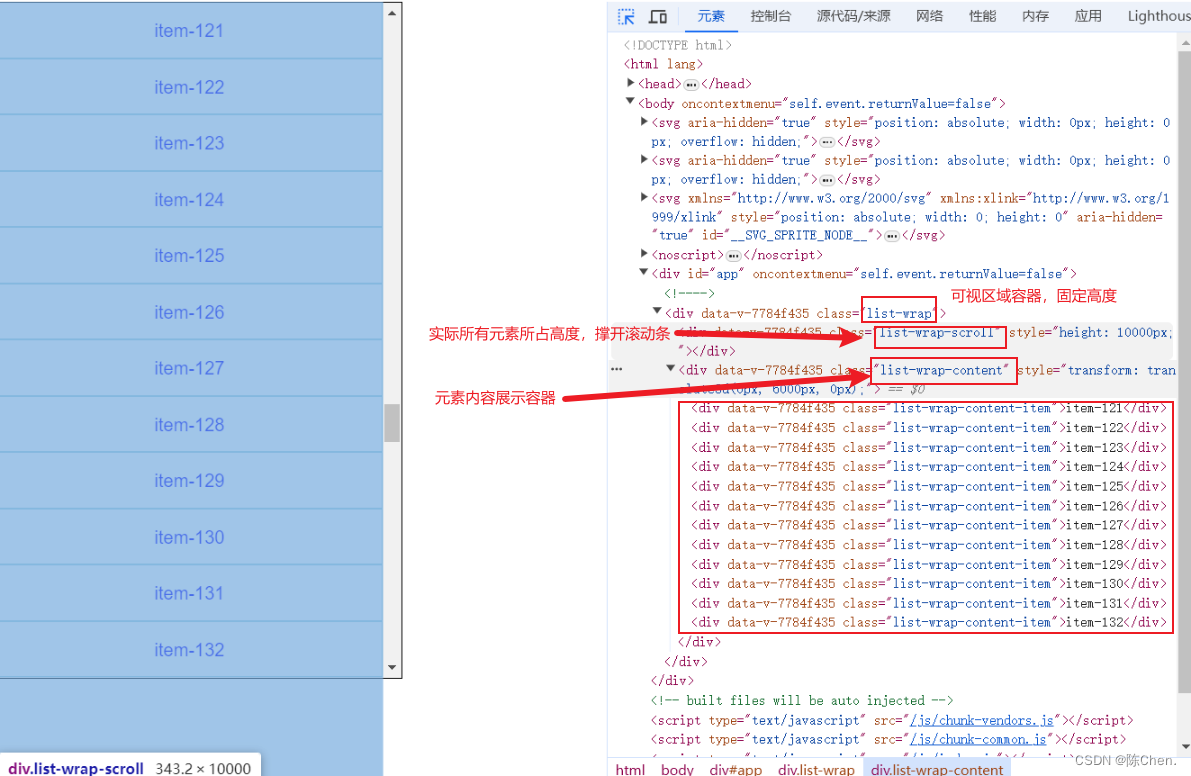Open the three-dot actions for selected node
The height and width of the screenshot is (776, 1191).
click(617, 370)
